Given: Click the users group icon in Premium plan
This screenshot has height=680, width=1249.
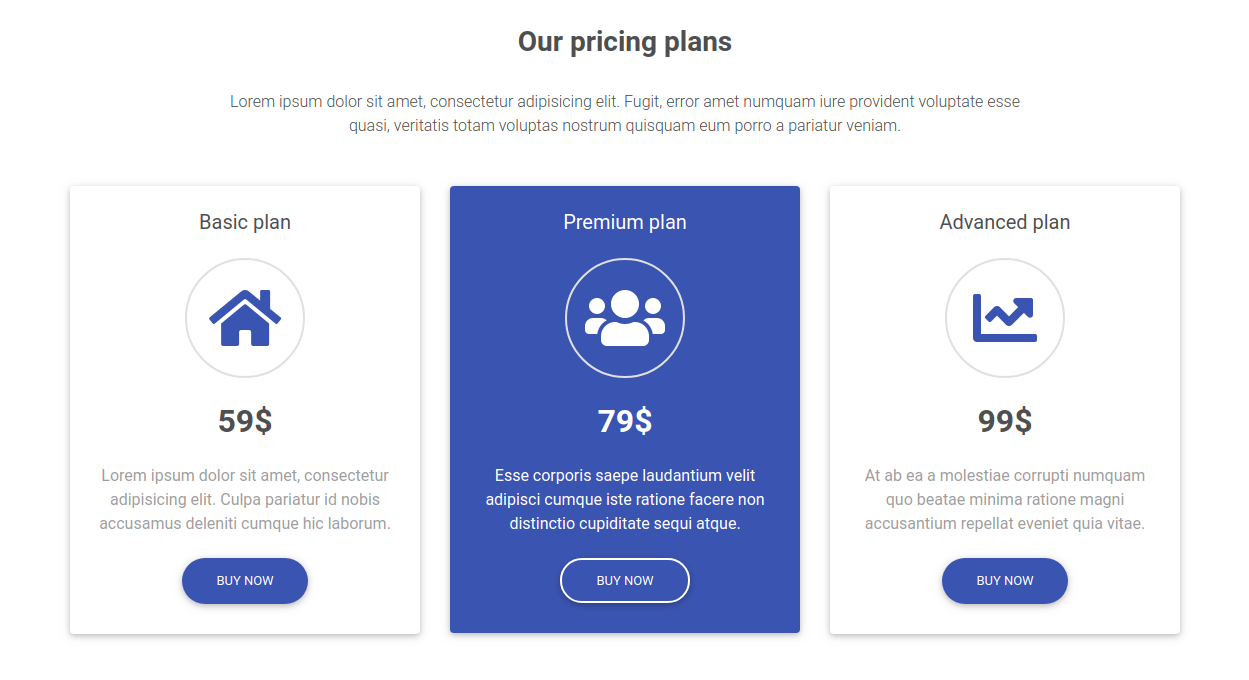Looking at the screenshot, I should (x=625, y=318).
